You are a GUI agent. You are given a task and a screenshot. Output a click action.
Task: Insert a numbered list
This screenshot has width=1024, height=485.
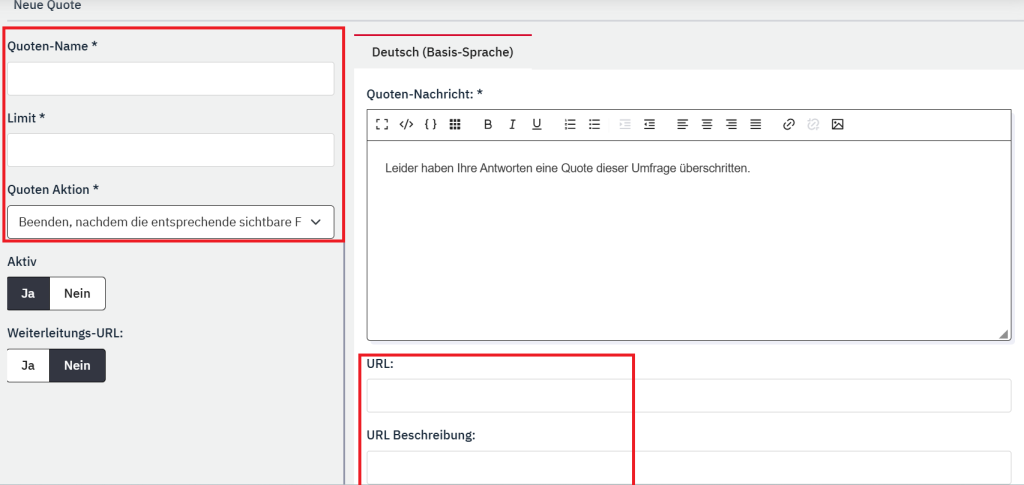570,125
